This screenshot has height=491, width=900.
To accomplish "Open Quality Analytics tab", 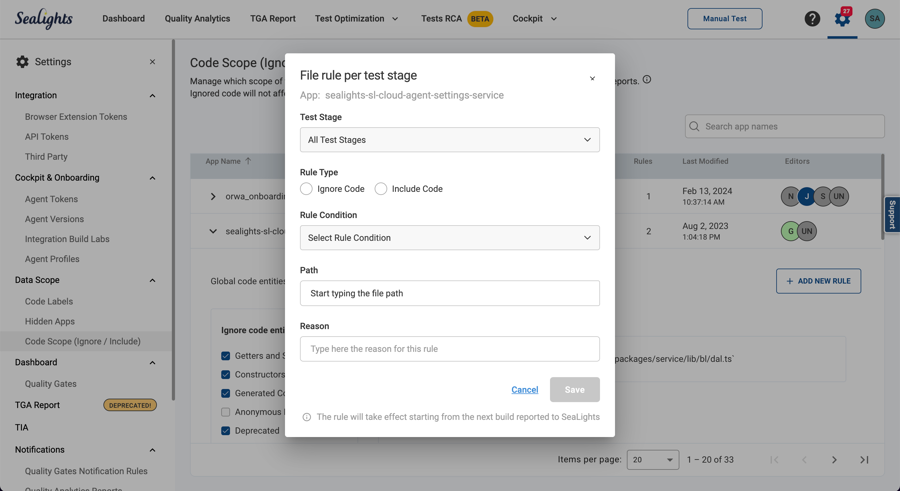I will (197, 19).
